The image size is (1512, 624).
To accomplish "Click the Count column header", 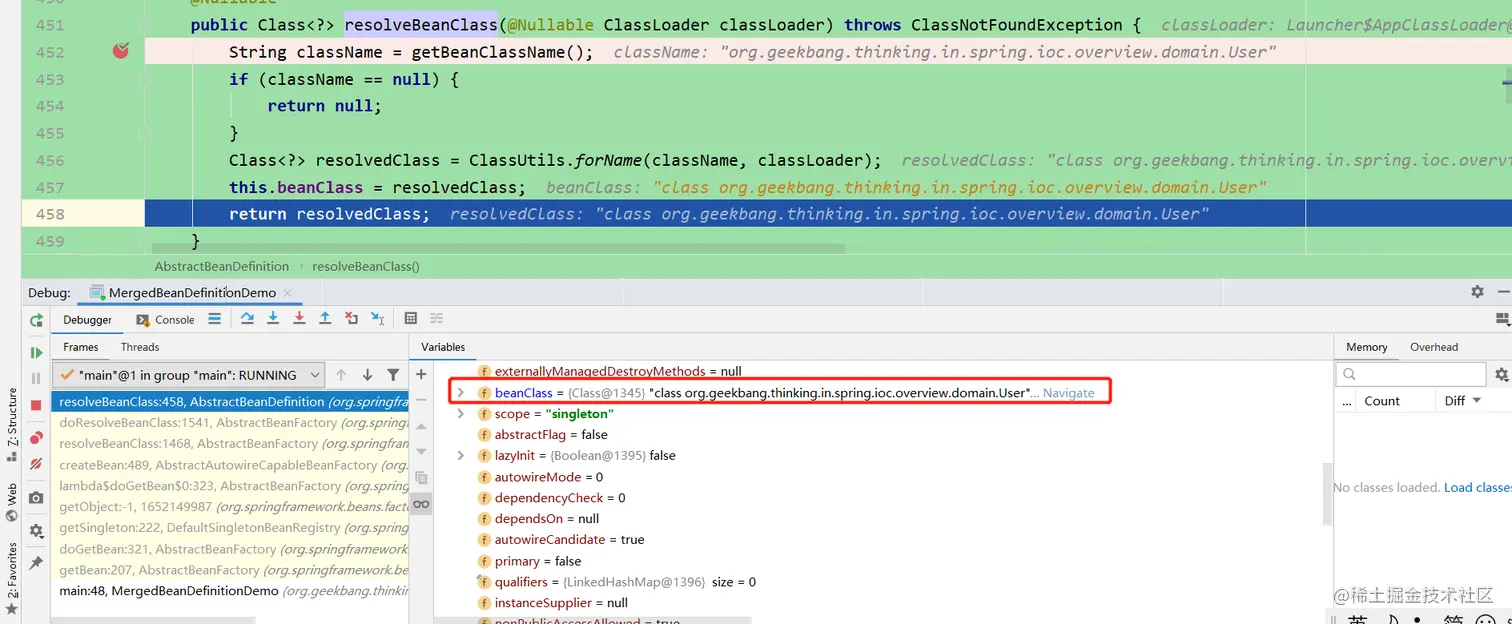I will click(1381, 401).
